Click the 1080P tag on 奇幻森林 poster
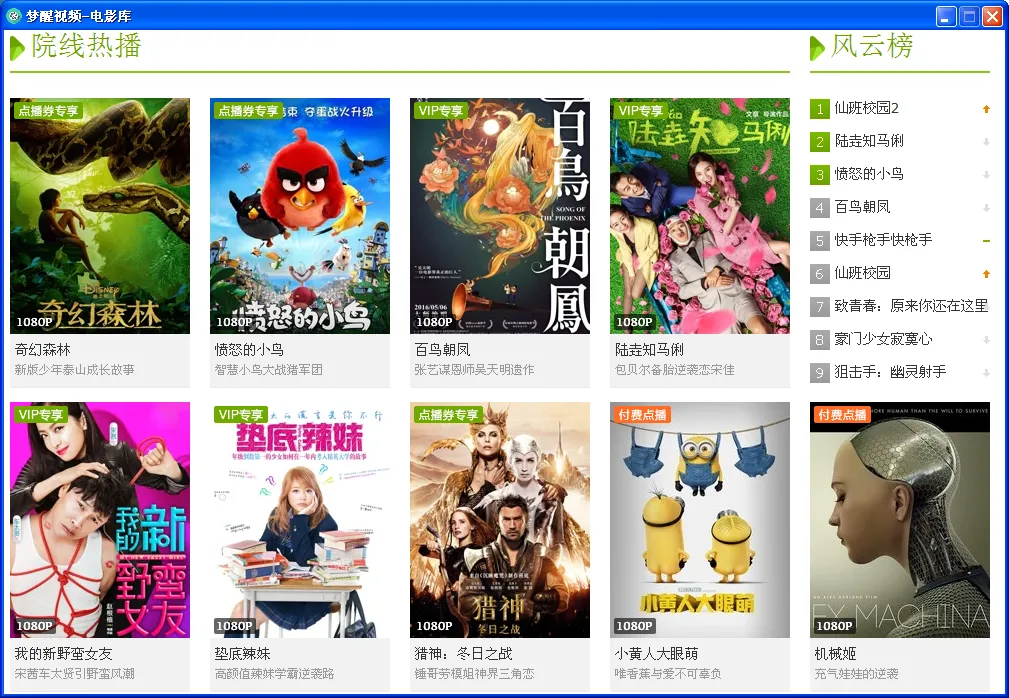This screenshot has width=1009, height=698. click(34, 322)
